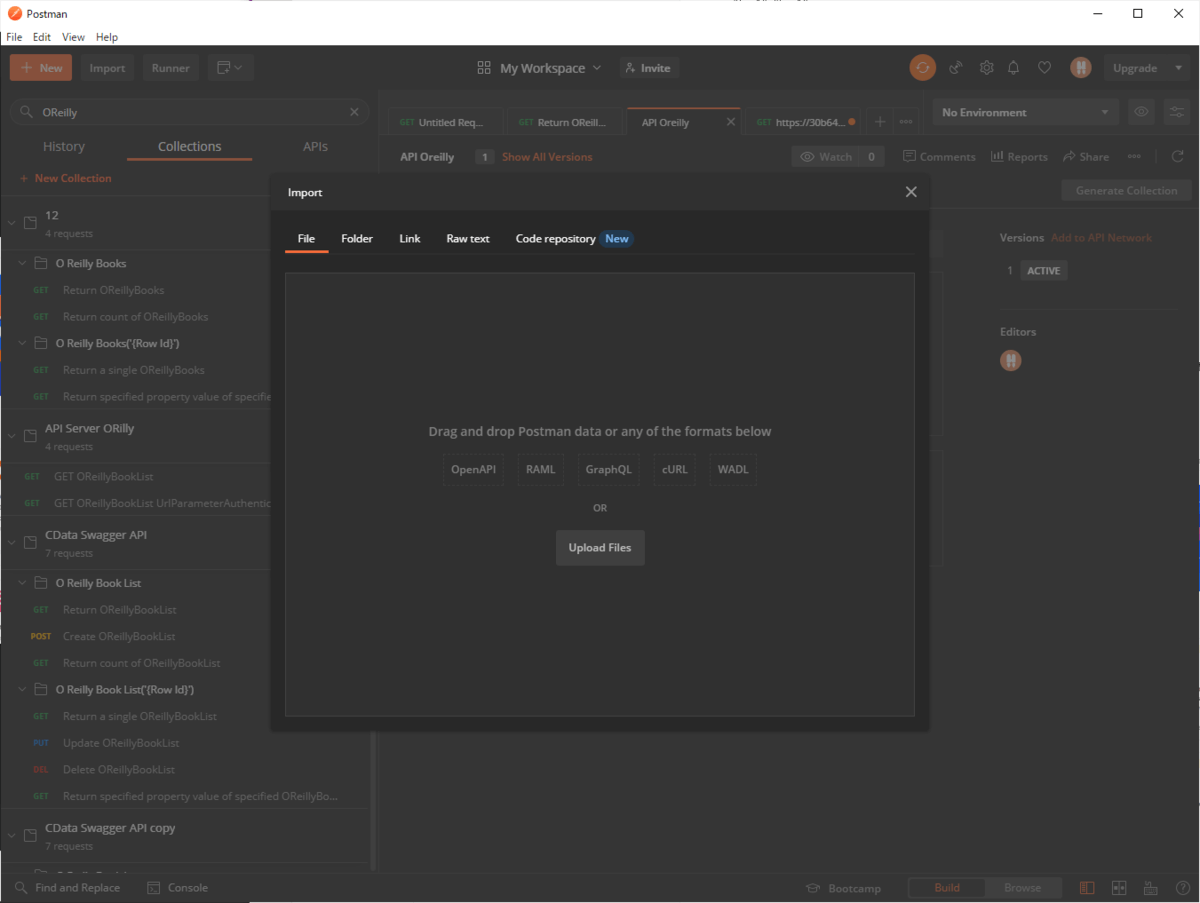This screenshot has height=903, width=1200.
Task: Collapse the O Reilly Book List('{Row Id}') folder
Action: (23, 690)
